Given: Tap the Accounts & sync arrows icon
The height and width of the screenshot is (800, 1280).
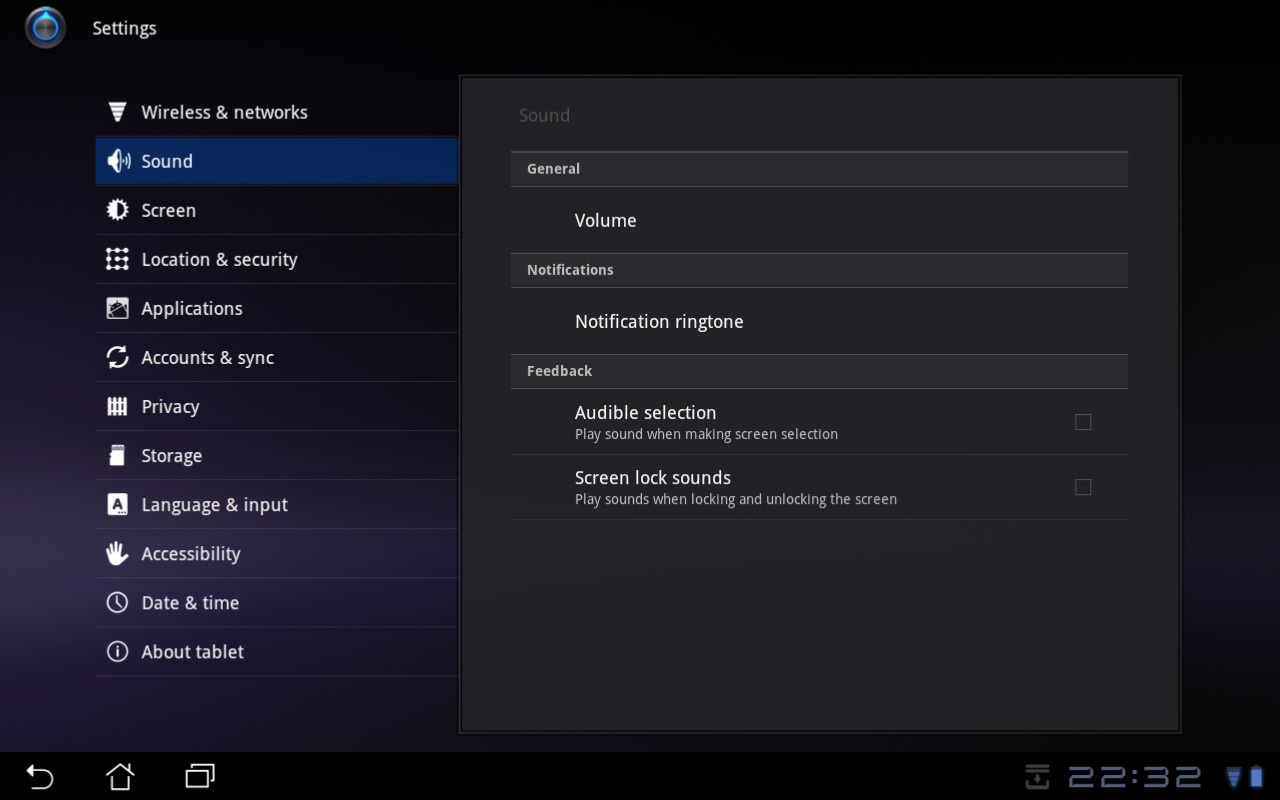Looking at the screenshot, I should 117,357.
